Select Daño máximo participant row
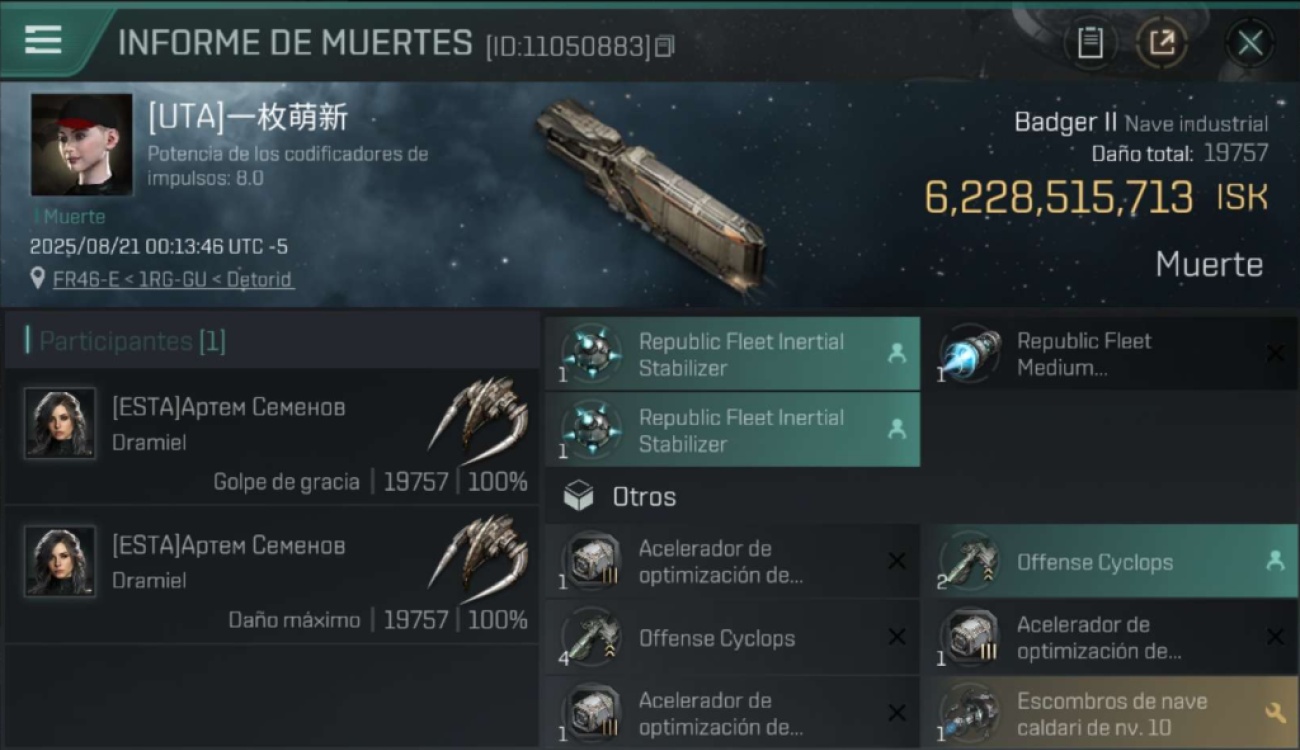The height and width of the screenshot is (750, 1300). point(272,575)
